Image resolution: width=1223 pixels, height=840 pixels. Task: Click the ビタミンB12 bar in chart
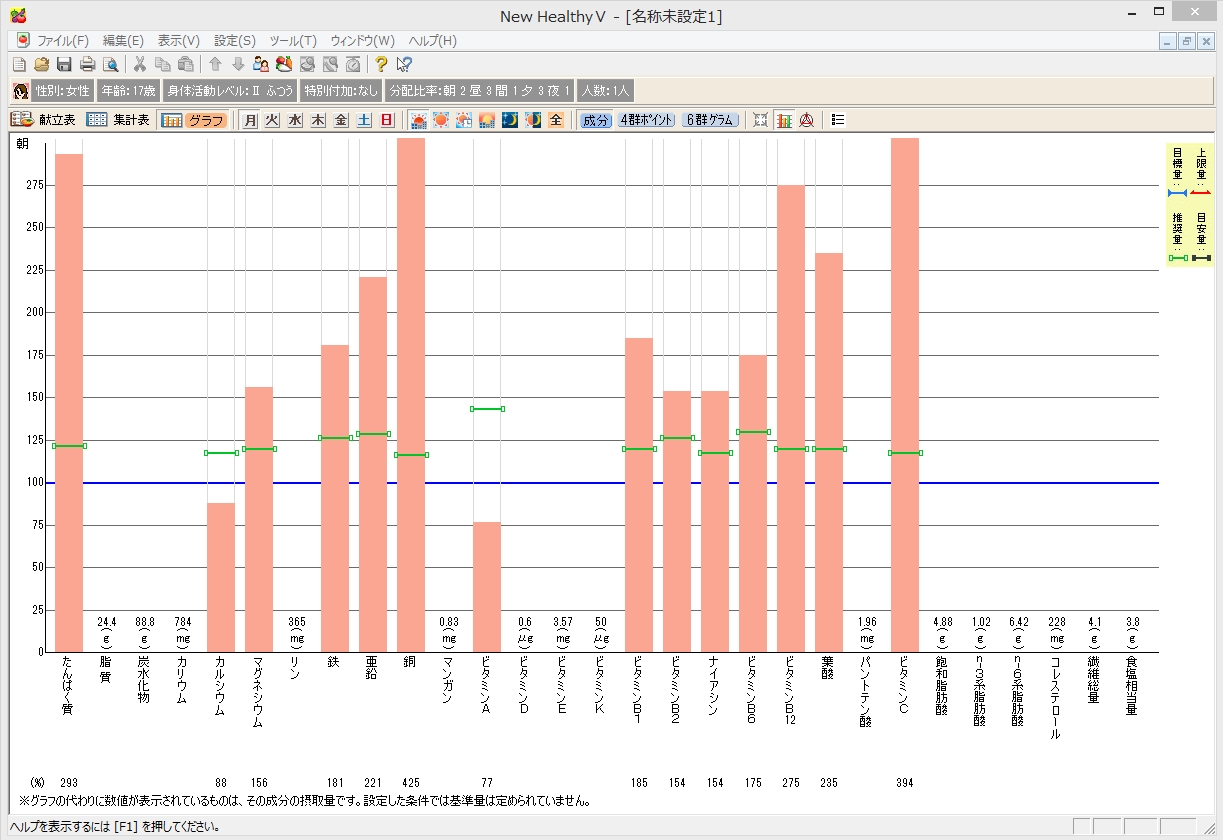click(791, 418)
